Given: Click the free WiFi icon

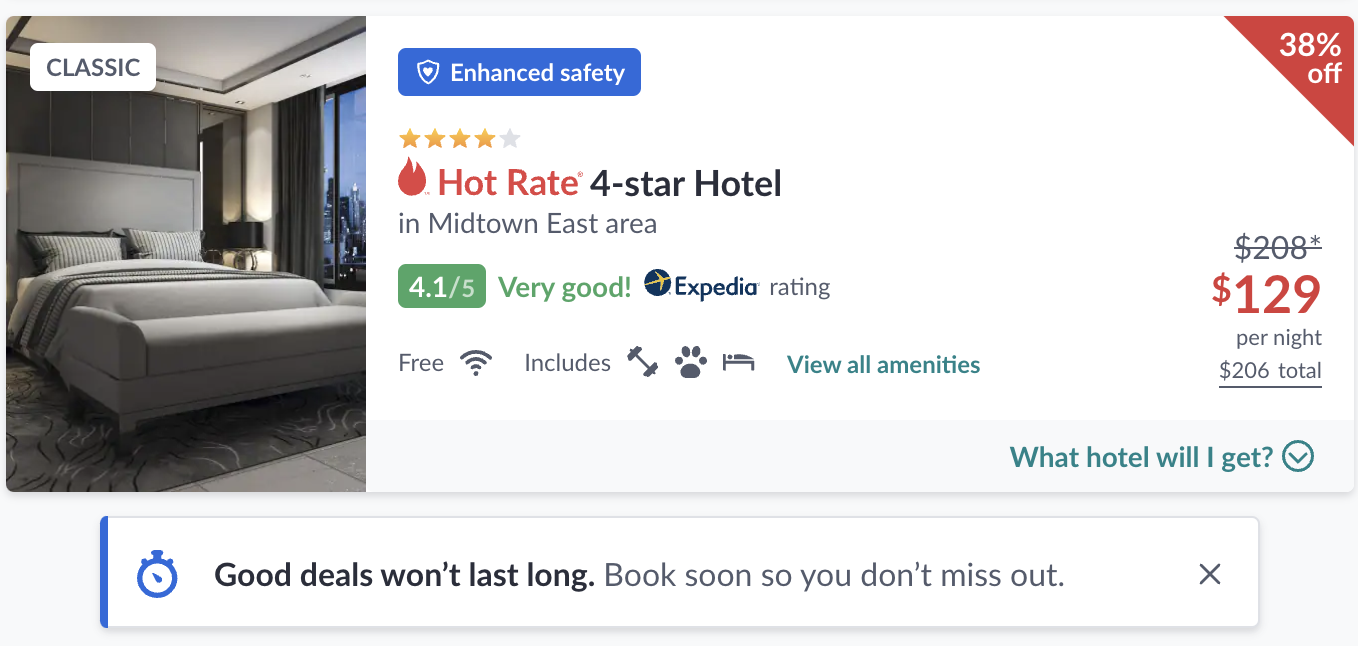Looking at the screenshot, I should click(476, 363).
